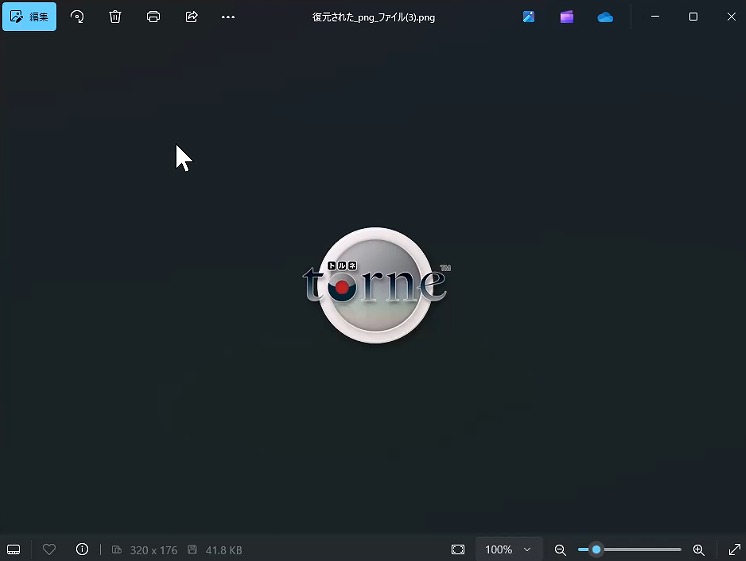
Task: Open the OneDrive cloud icon
Action: tap(605, 18)
